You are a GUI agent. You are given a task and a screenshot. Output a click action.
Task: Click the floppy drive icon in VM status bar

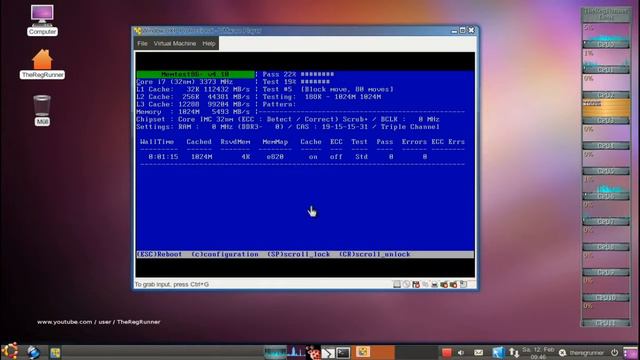[416, 284]
